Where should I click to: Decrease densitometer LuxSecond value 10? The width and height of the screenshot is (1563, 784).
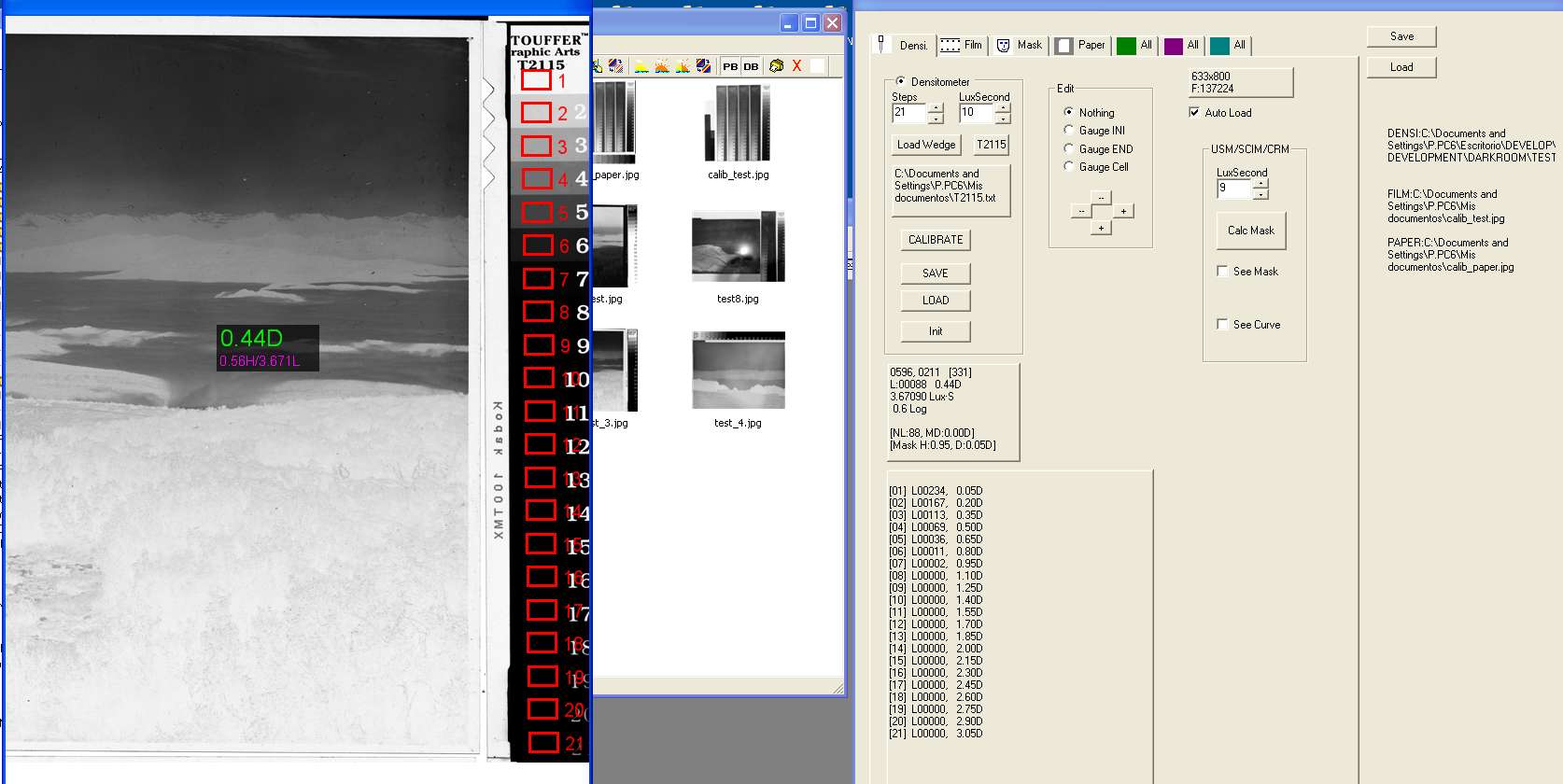[1003, 119]
